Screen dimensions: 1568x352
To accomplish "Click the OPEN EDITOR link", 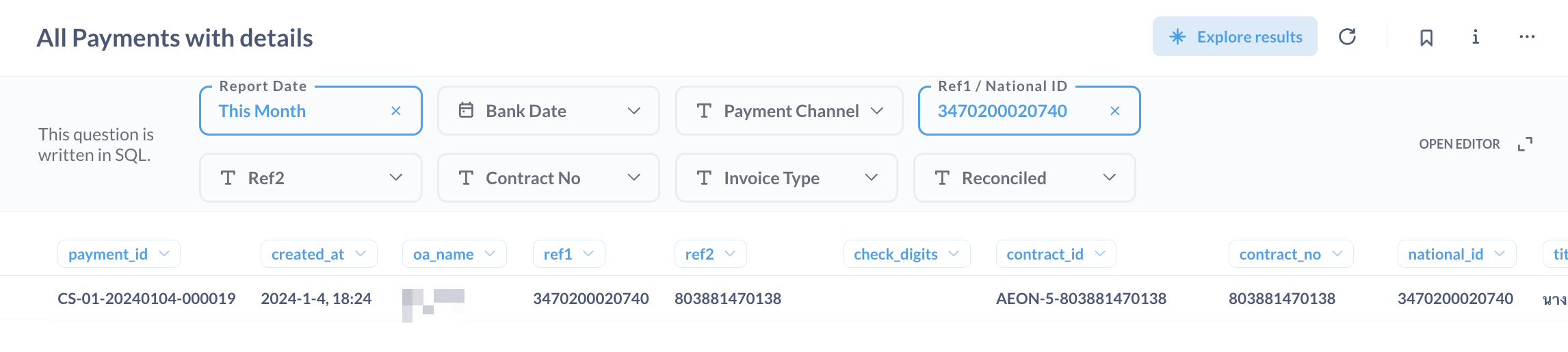I will point(1459,144).
